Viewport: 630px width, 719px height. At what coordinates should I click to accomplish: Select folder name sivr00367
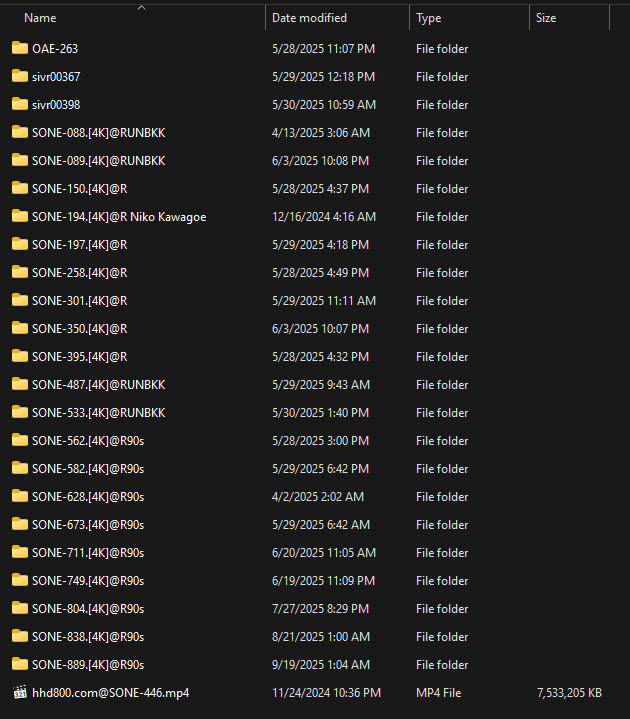[56, 77]
